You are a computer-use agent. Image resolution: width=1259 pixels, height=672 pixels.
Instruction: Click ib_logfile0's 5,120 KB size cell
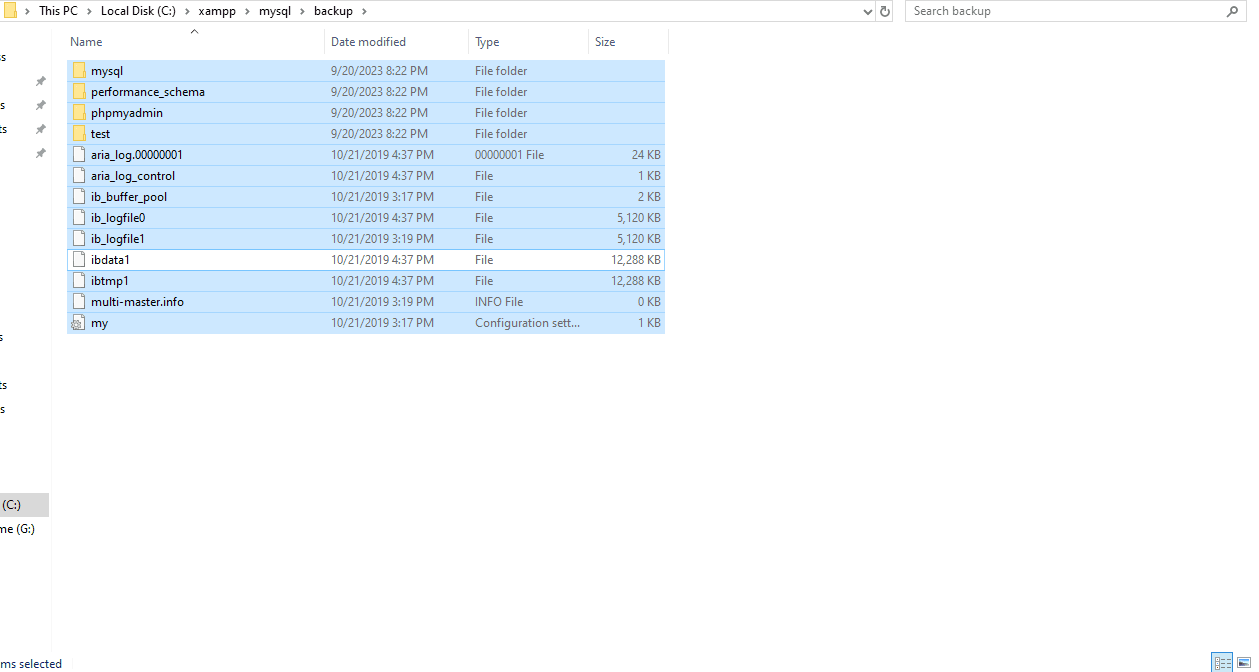click(639, 218)
